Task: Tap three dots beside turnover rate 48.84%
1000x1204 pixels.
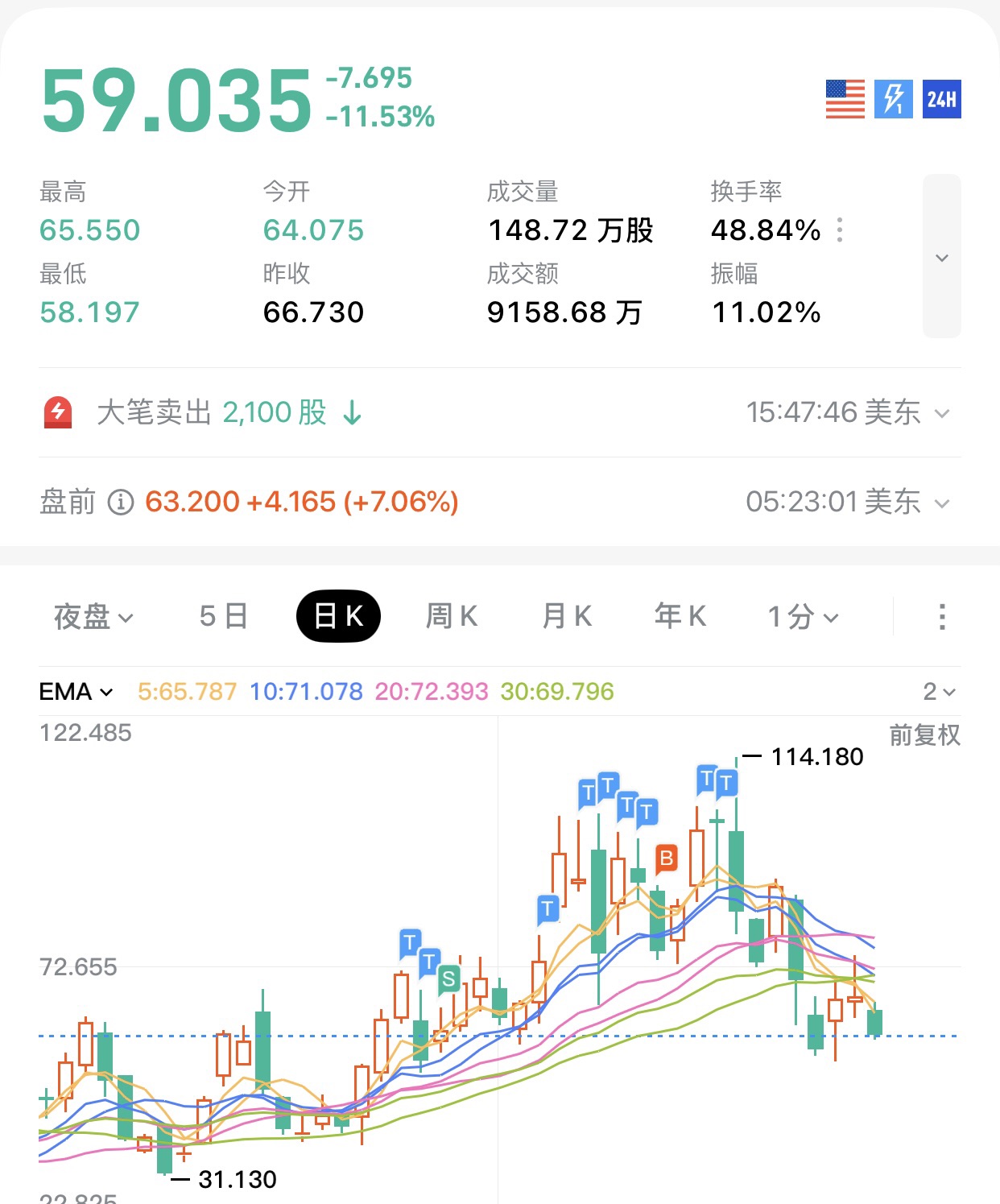Action: pyautogui.click(x=840, y=230)
